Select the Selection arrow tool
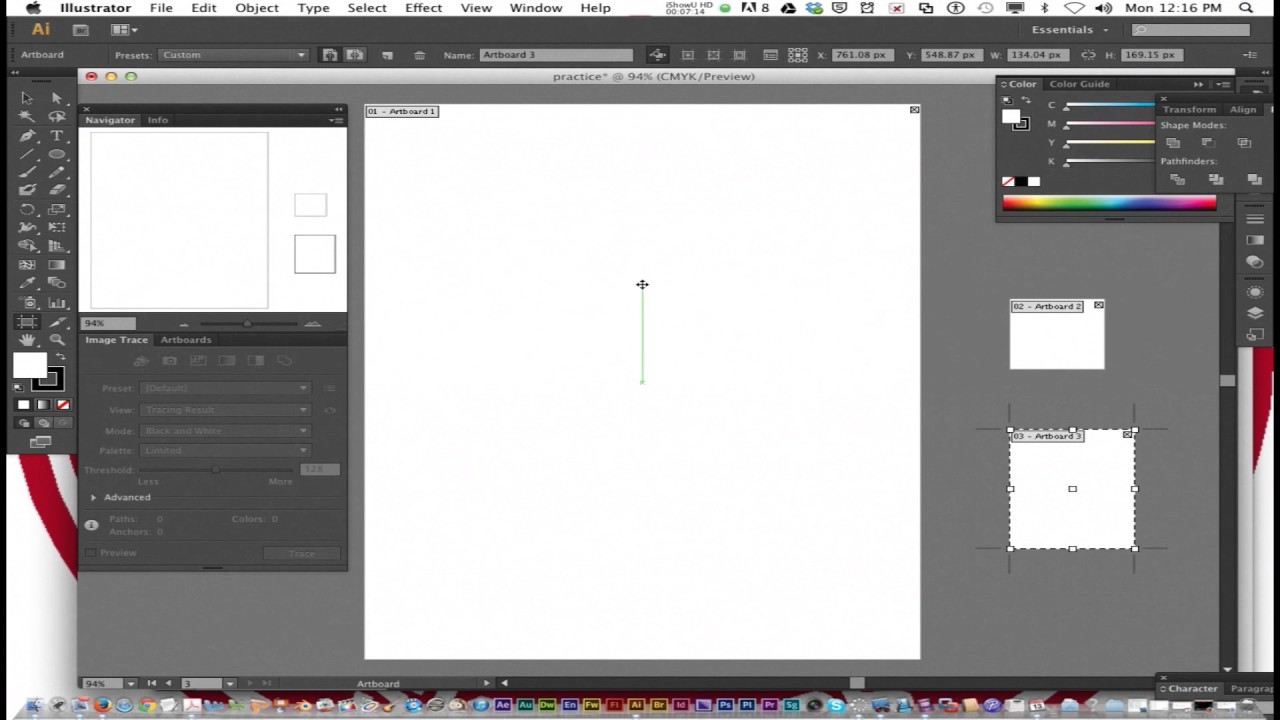Viewport: 1280px width, 720px height. tap(27, 98)
